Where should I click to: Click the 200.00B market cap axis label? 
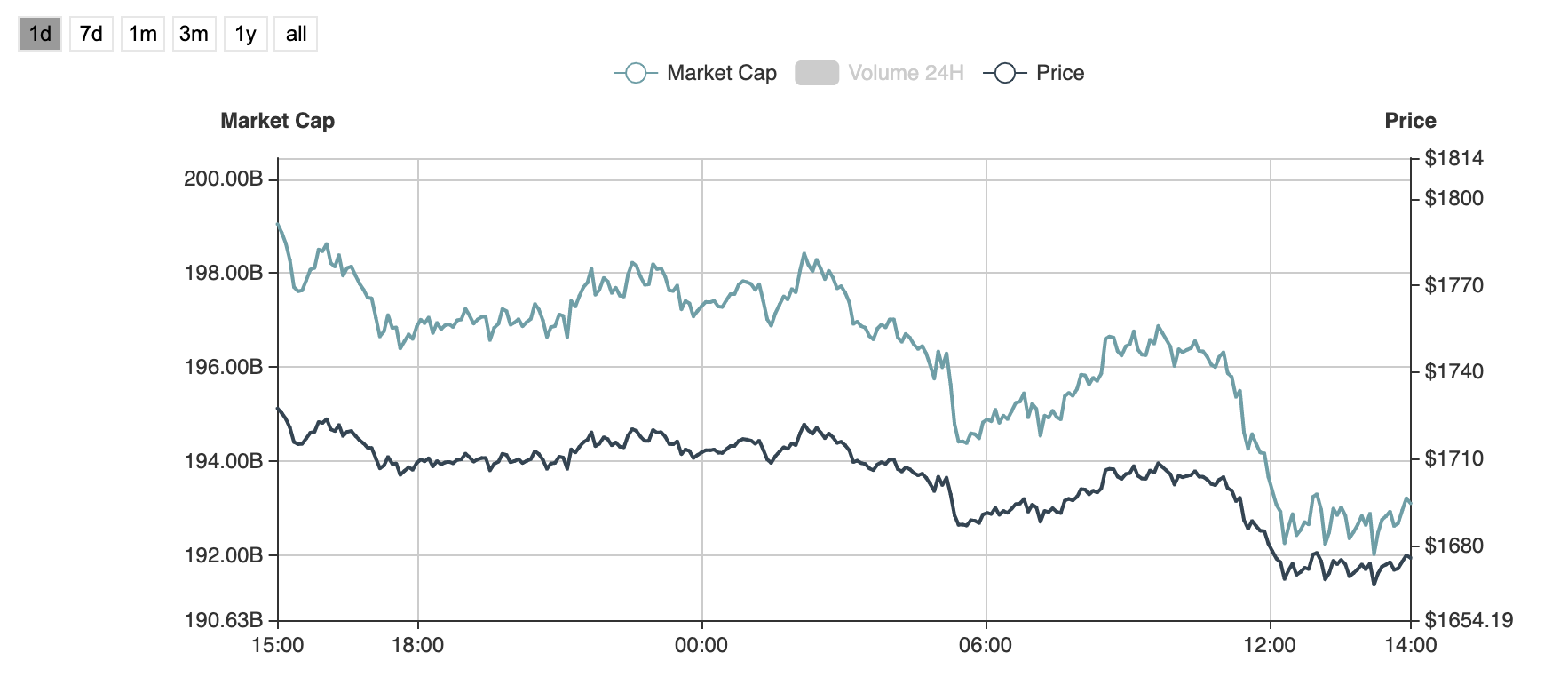[x=223, y=179]
